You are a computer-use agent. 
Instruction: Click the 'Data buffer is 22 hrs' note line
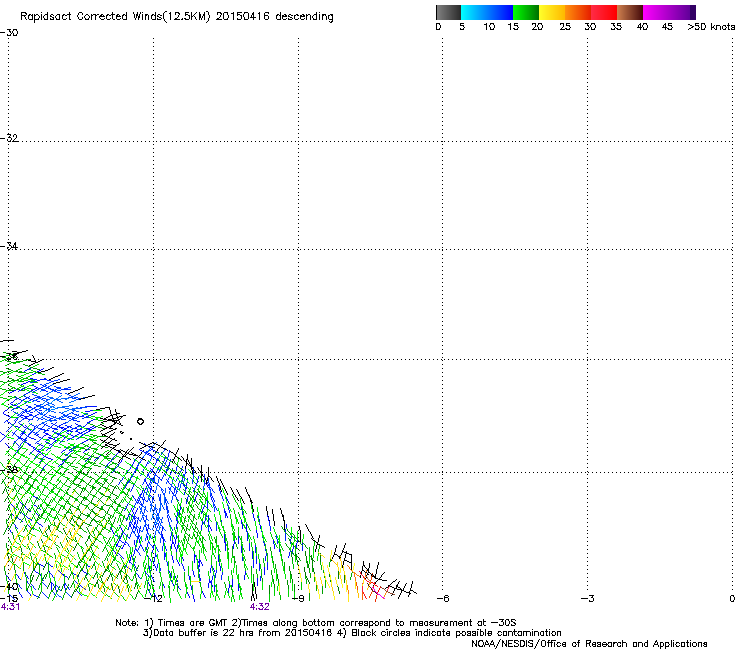coord(352,633)
